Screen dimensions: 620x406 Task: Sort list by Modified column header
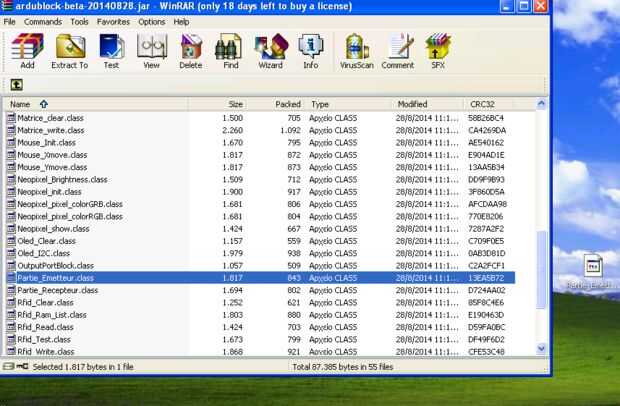pyautogui.click(x=428, y=104)
